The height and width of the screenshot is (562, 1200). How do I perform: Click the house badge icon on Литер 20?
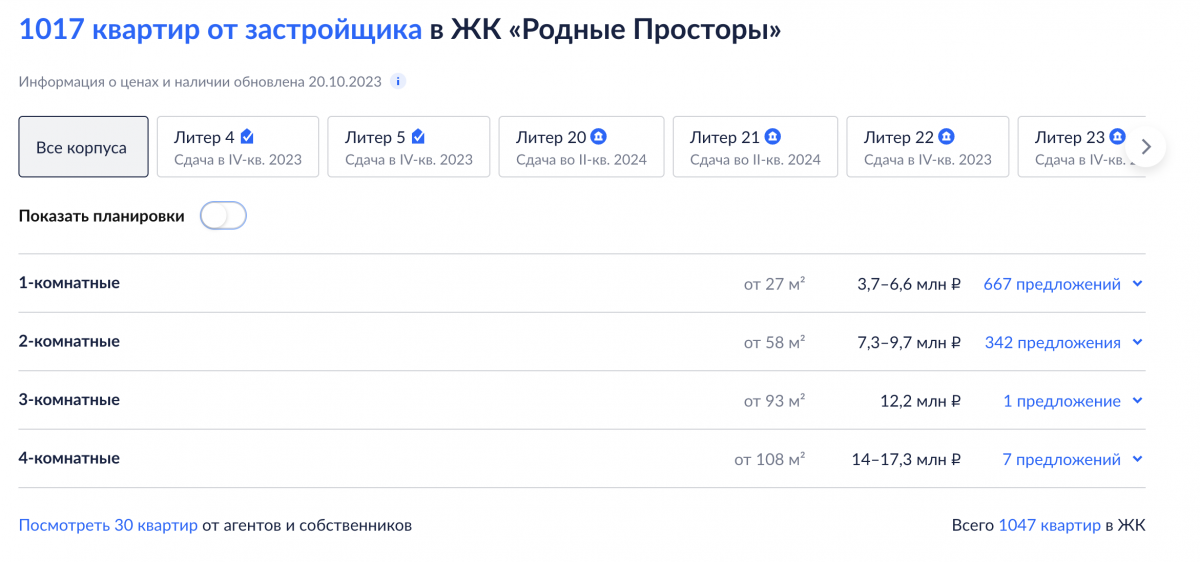pos(599,137)
